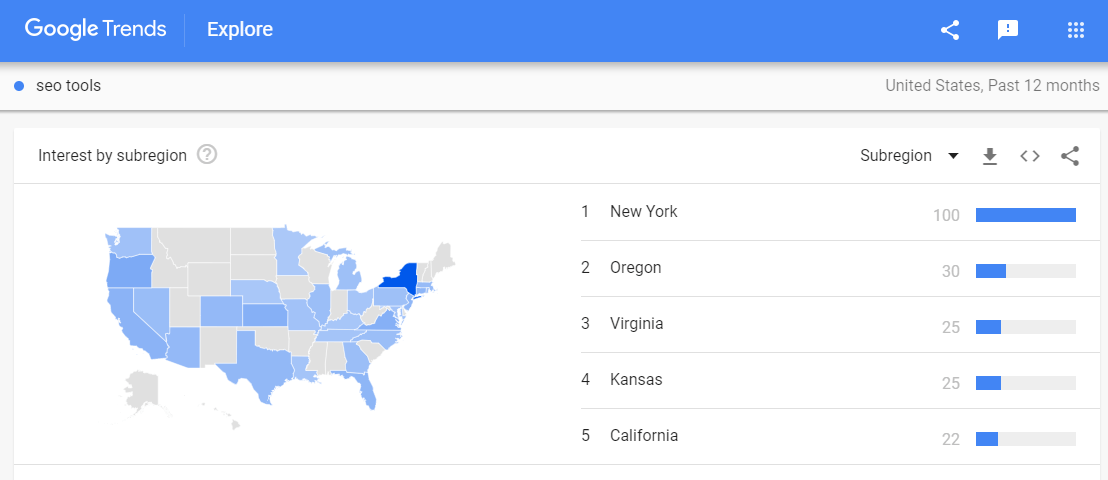Open the Explore section
Viewport: 1108px width, 480px height.
240,30
